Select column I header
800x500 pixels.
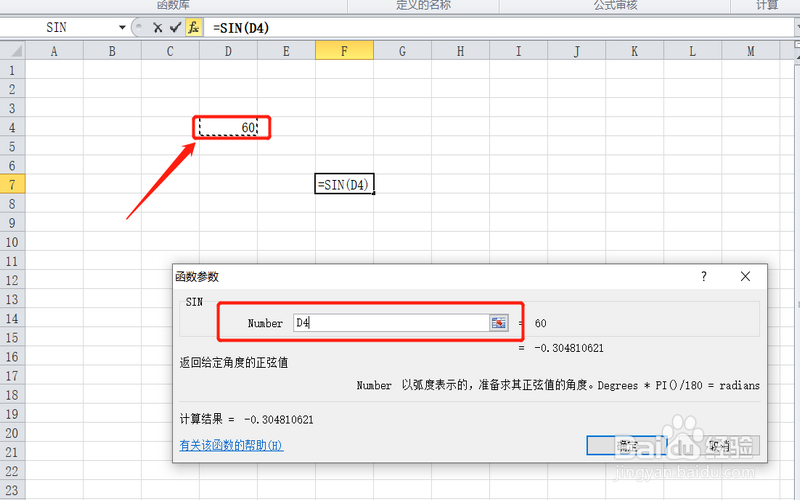[518, 51]
